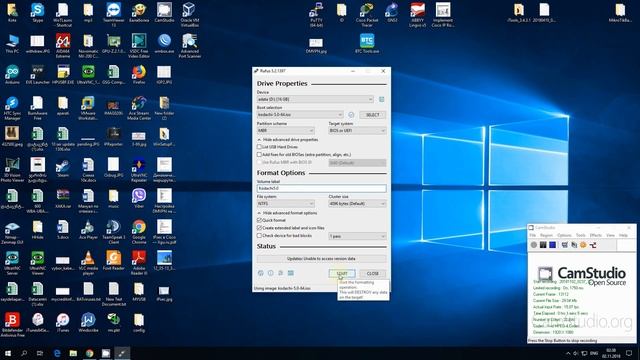Image resolution: width=640 pixels, height=360 pixels.
Task: Click the Volume label text field
Action: coord(322,188)
